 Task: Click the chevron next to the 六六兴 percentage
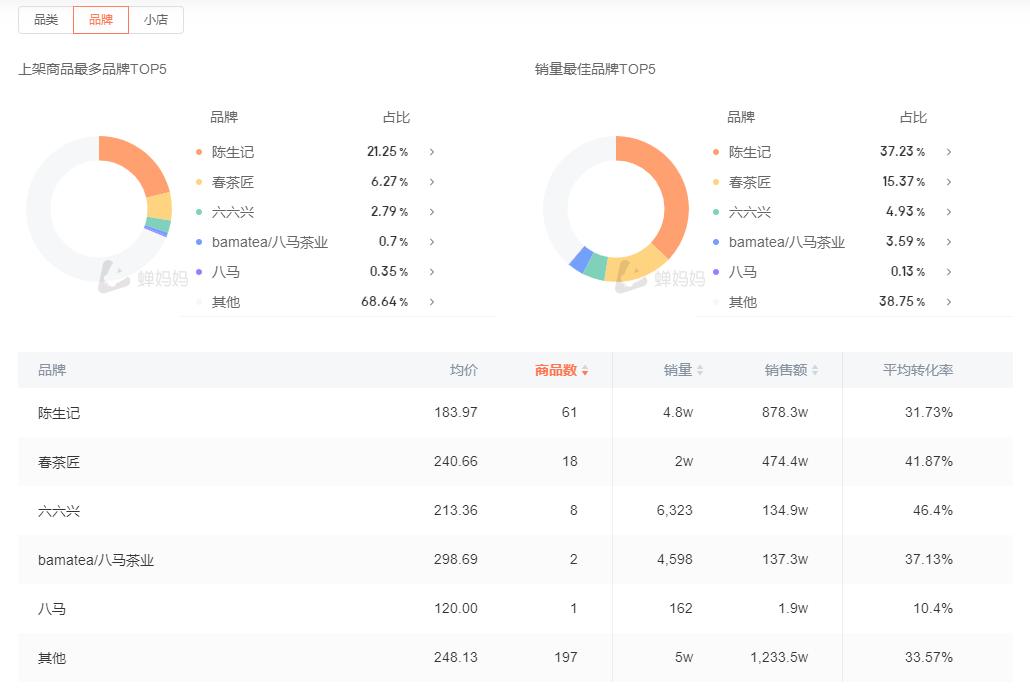coord(431,212)
